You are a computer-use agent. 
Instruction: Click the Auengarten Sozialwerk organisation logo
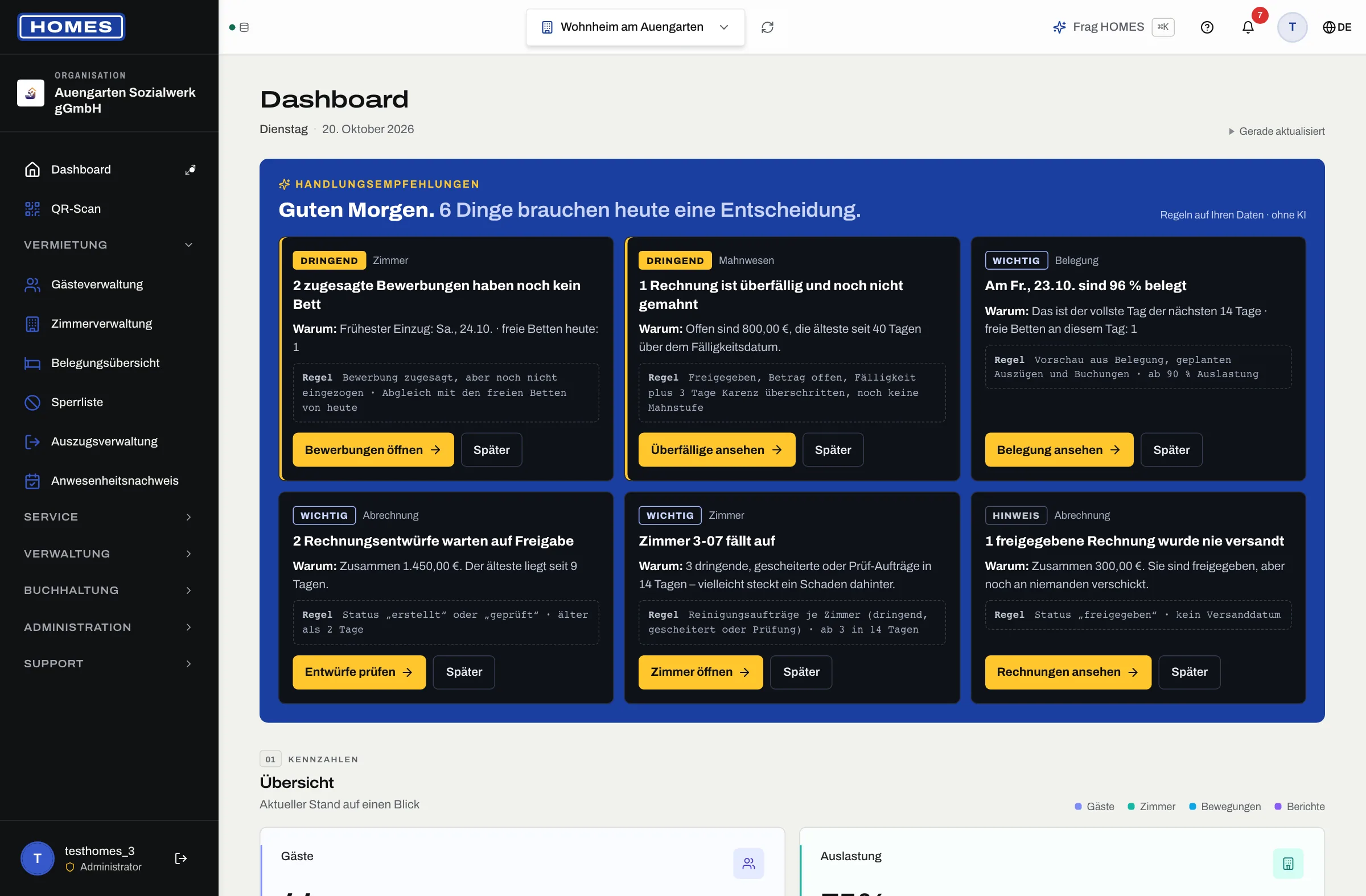[x=30, y=92]
